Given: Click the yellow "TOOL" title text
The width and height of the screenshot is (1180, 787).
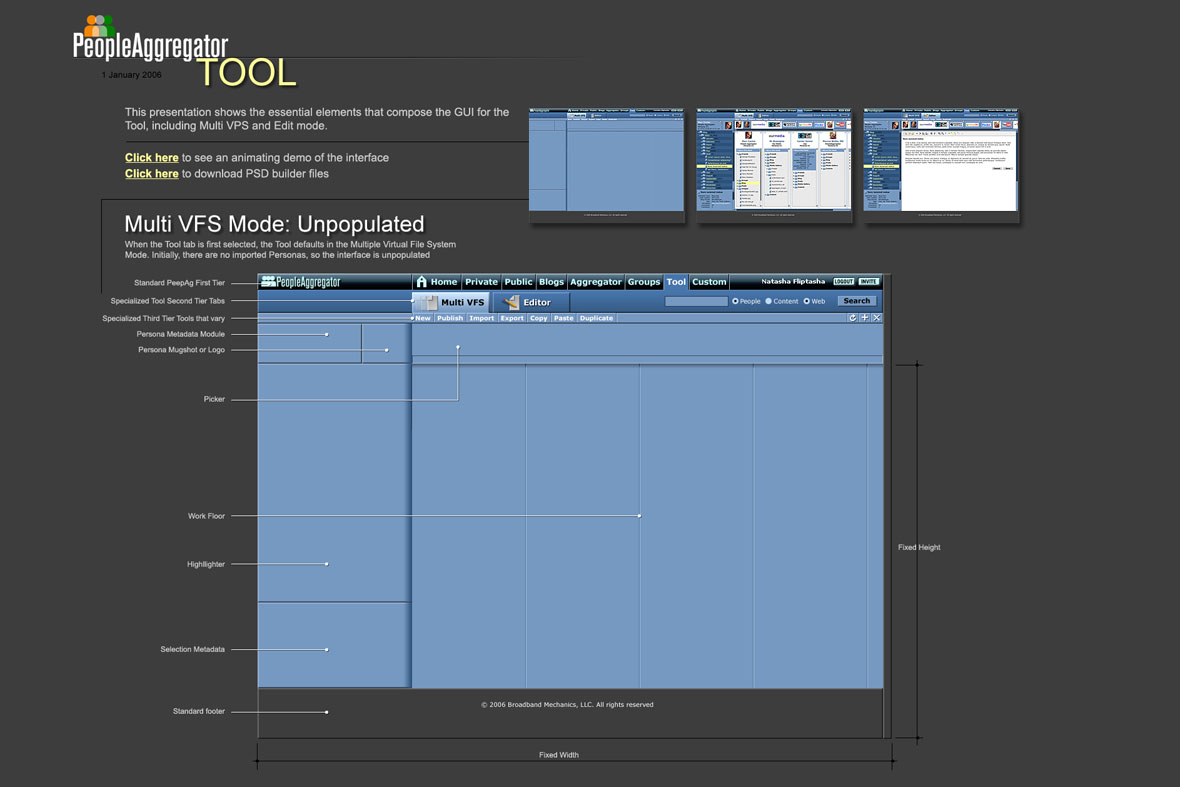Looking at the screenshot, I should coord(247,73).
